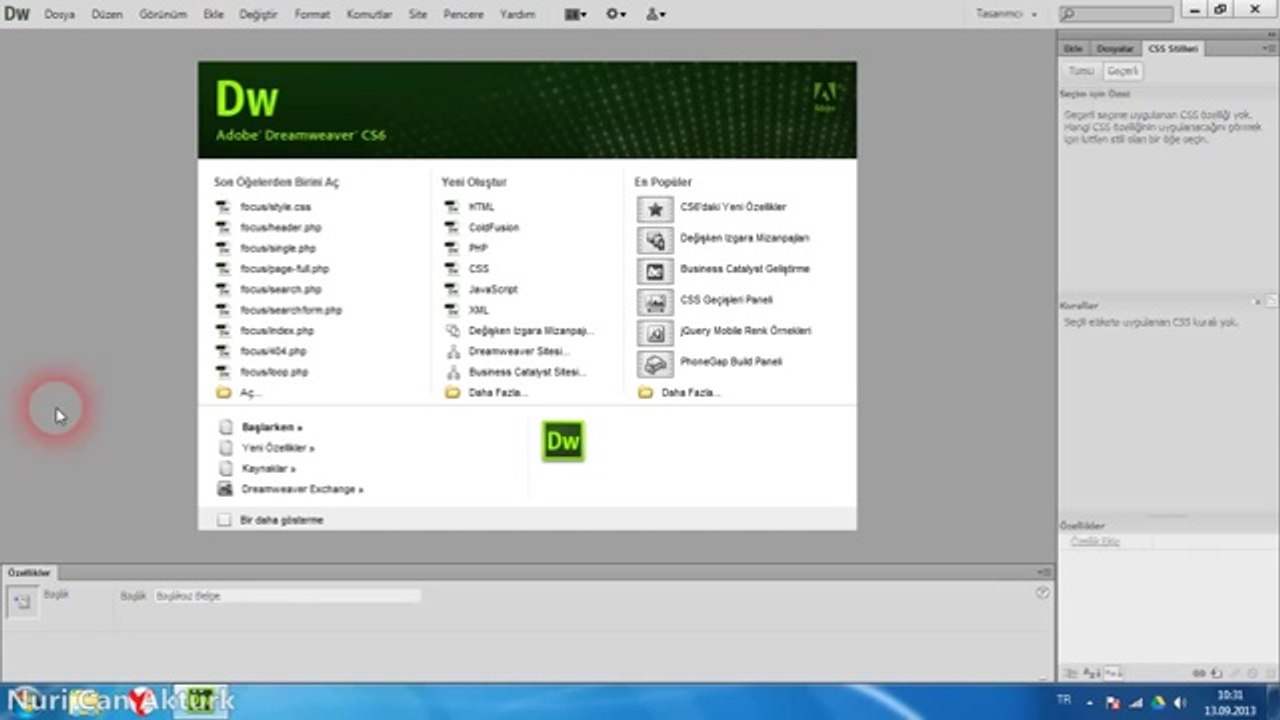Open recent file focus/header.php
The height and width of the screenshot is (720, 1280).
(281, 228)
